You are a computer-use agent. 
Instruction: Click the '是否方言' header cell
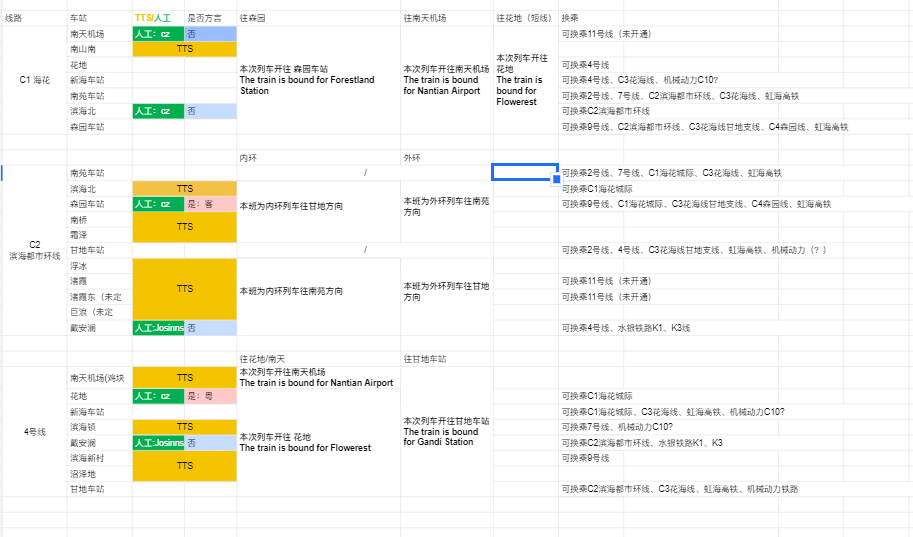[210, 18]
